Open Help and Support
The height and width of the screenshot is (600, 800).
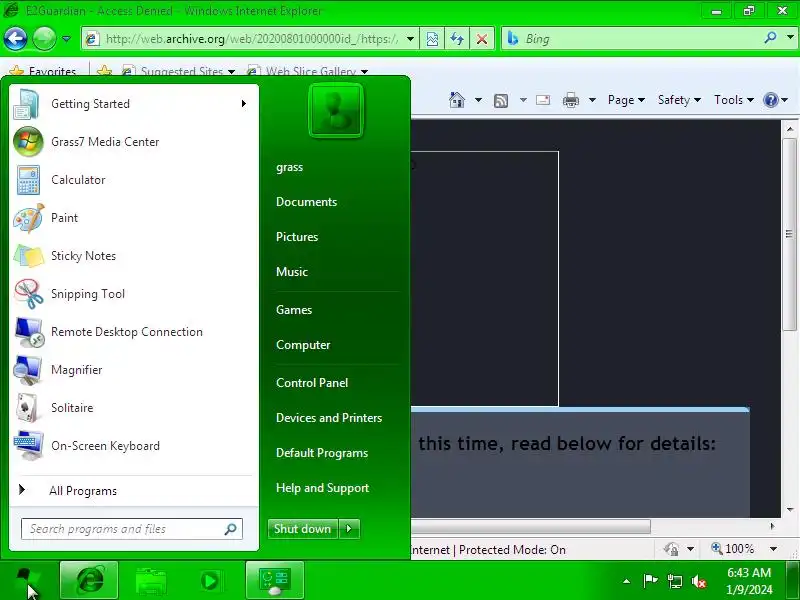coord(322,488)
